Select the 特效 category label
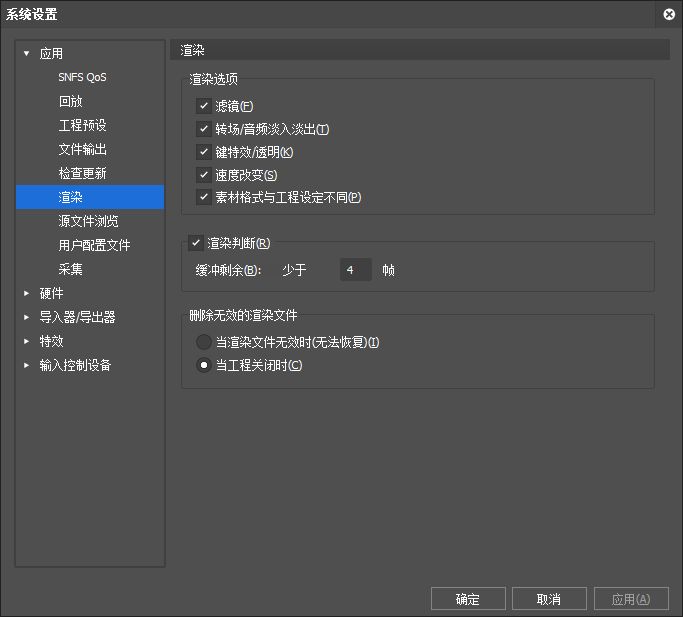Viewport: 683px width, 617px height. (51, 341)
